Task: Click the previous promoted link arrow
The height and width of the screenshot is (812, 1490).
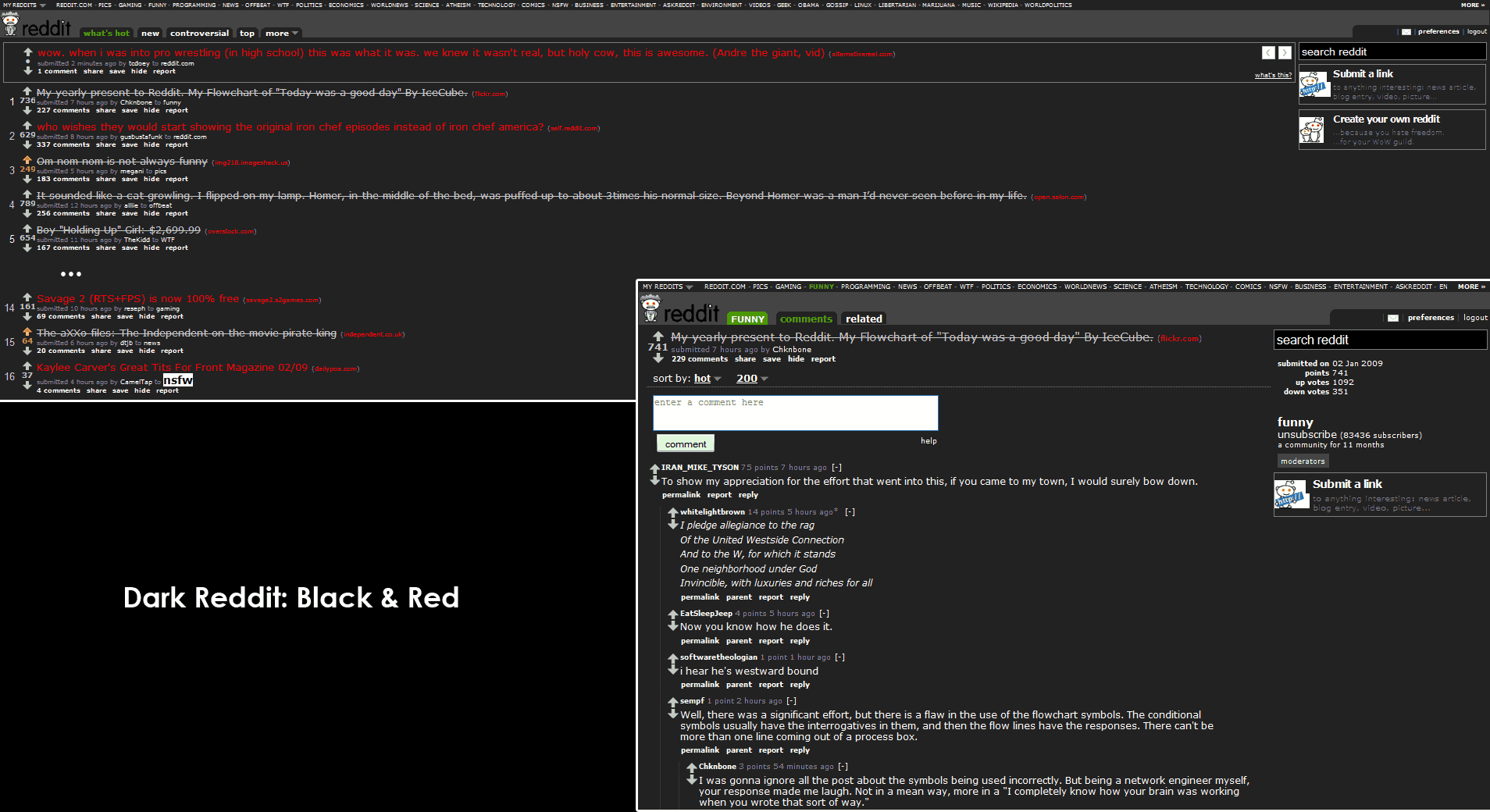Action: pyautogui.click(x=1268, y=52)
